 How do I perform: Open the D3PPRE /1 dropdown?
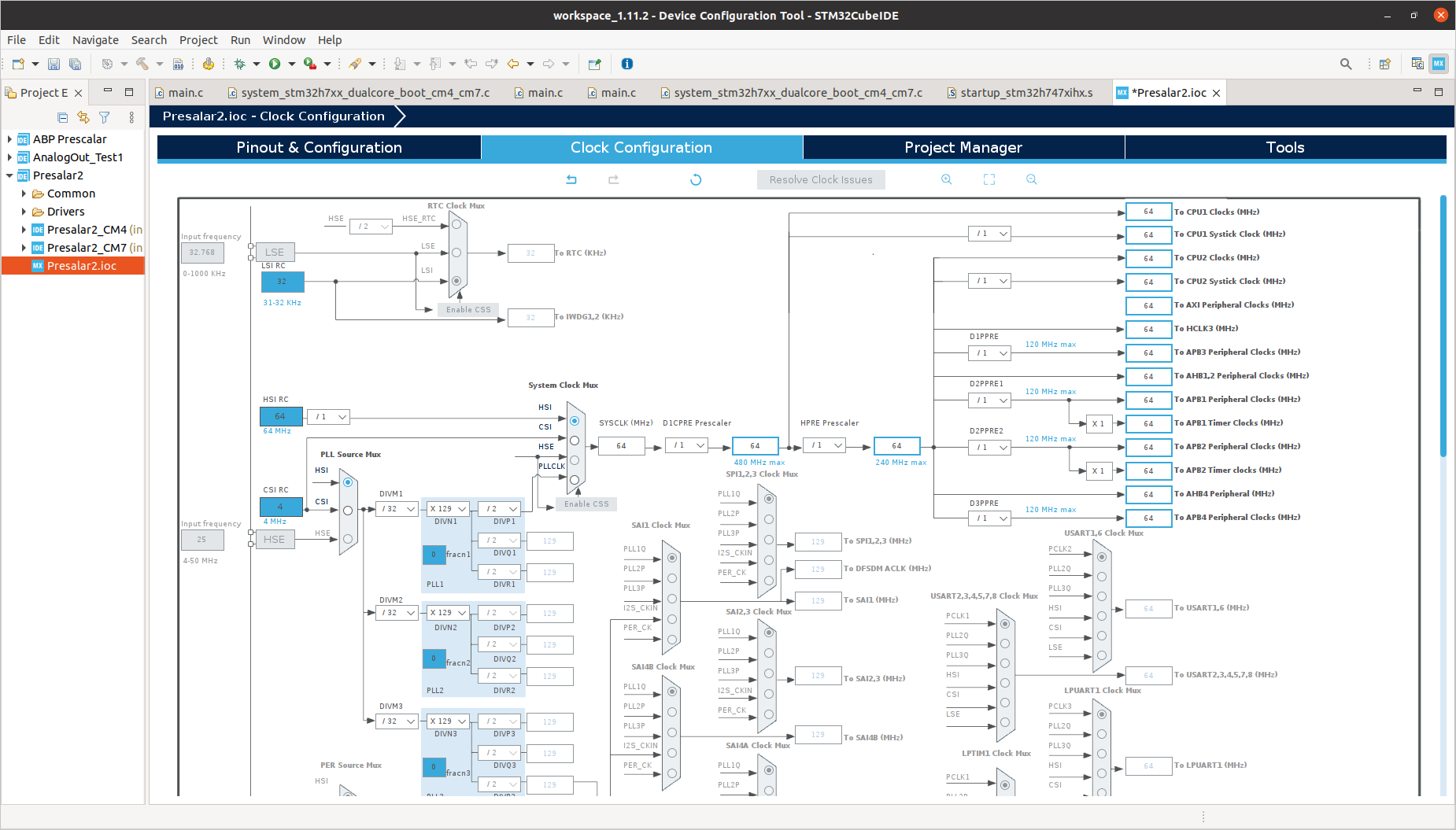[x=989, y=518]
